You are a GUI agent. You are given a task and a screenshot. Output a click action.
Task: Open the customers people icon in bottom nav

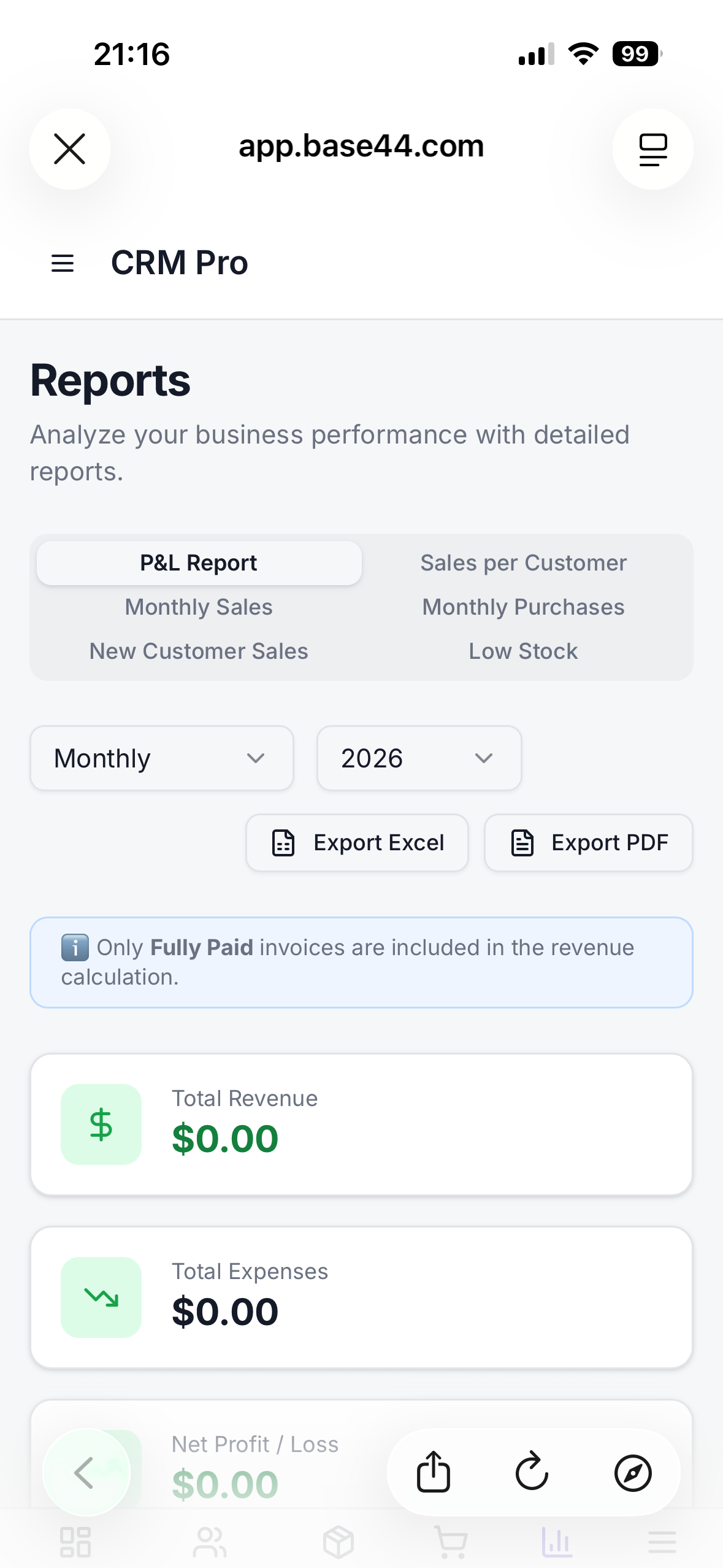click(x=210, y=1542)
